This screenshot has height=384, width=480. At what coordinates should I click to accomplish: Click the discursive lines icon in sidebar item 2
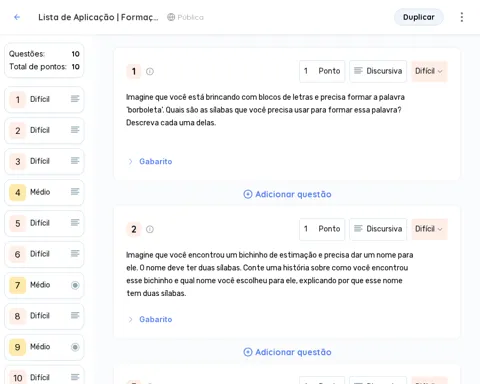pos(75,130)
